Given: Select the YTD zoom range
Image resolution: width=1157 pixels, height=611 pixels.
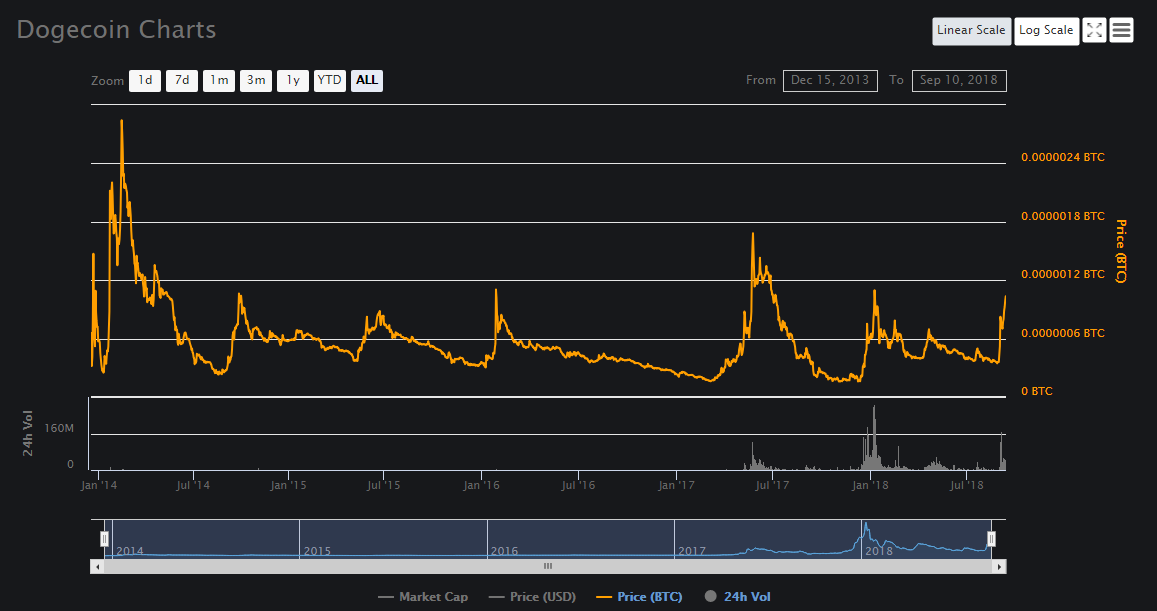Looking at the screenshot, I should 330,80.
